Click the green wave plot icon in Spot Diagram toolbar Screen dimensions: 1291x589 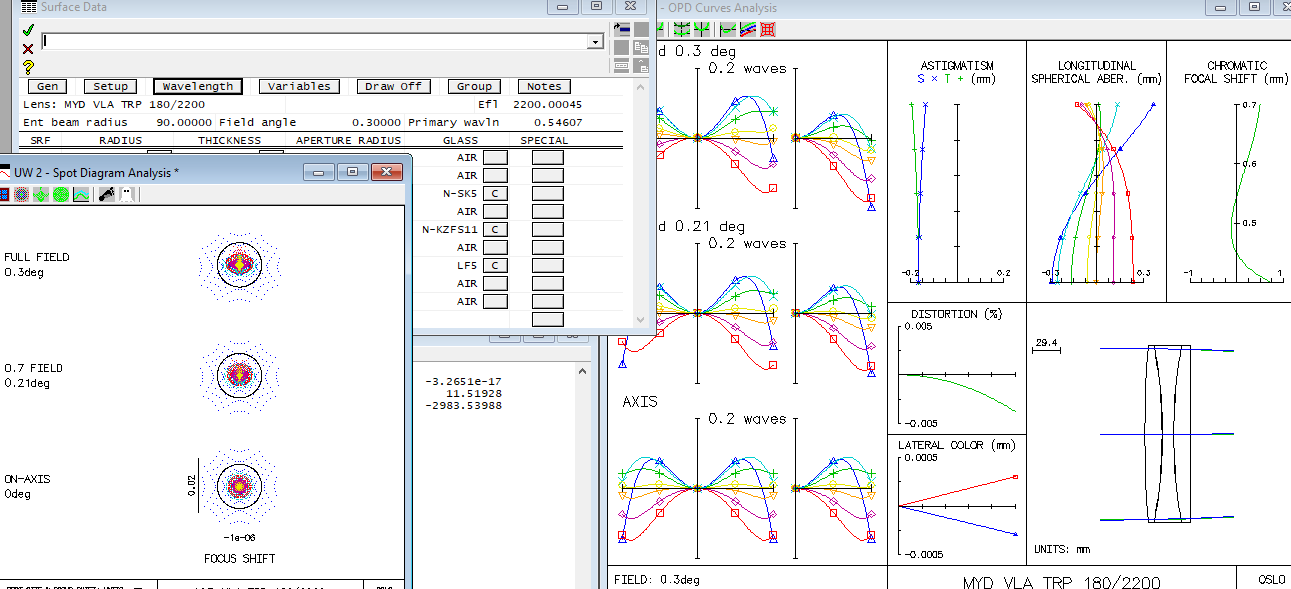point(81,195)
